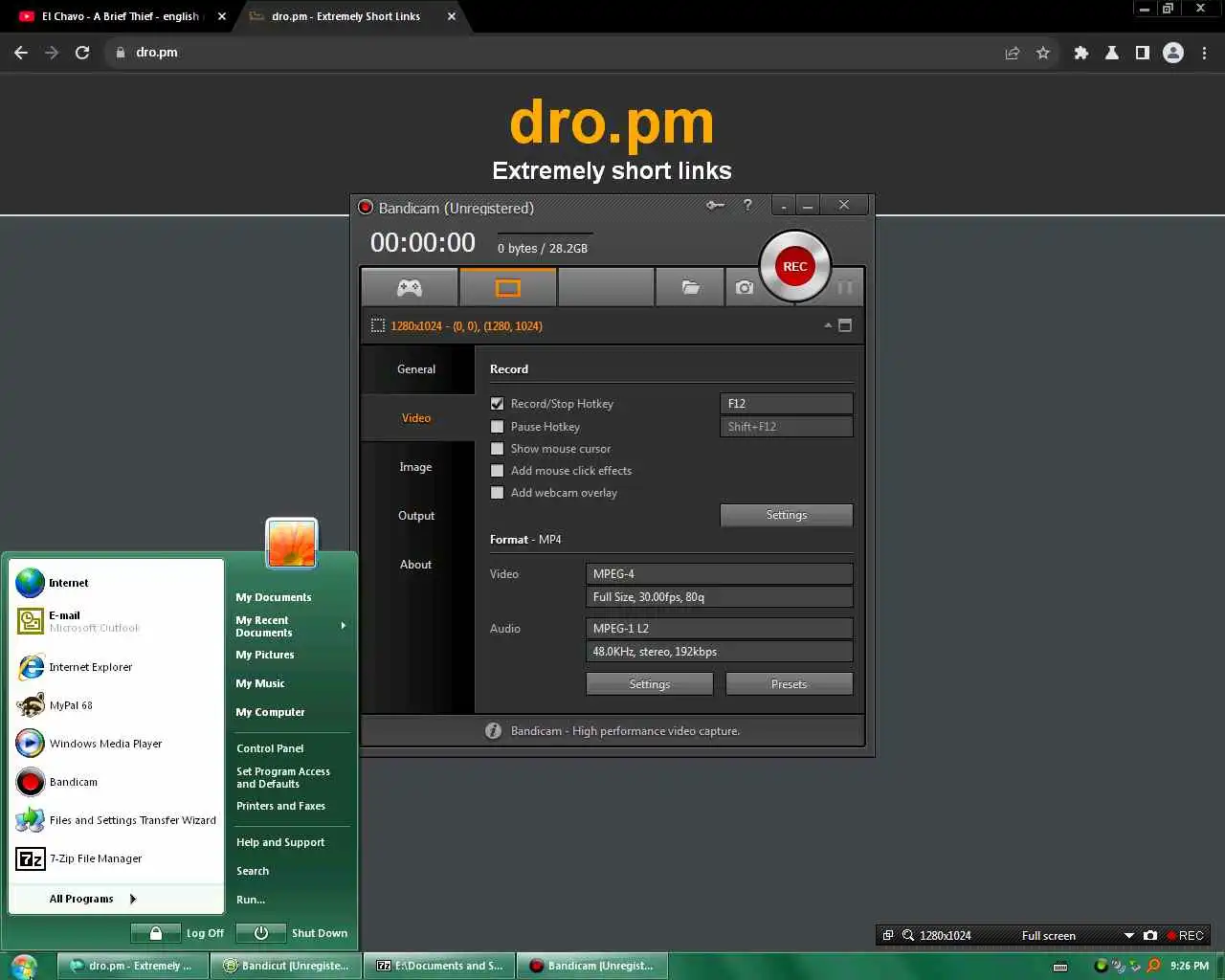Click overlapping windows icon in overlay bar

click(x=888, y=935)
